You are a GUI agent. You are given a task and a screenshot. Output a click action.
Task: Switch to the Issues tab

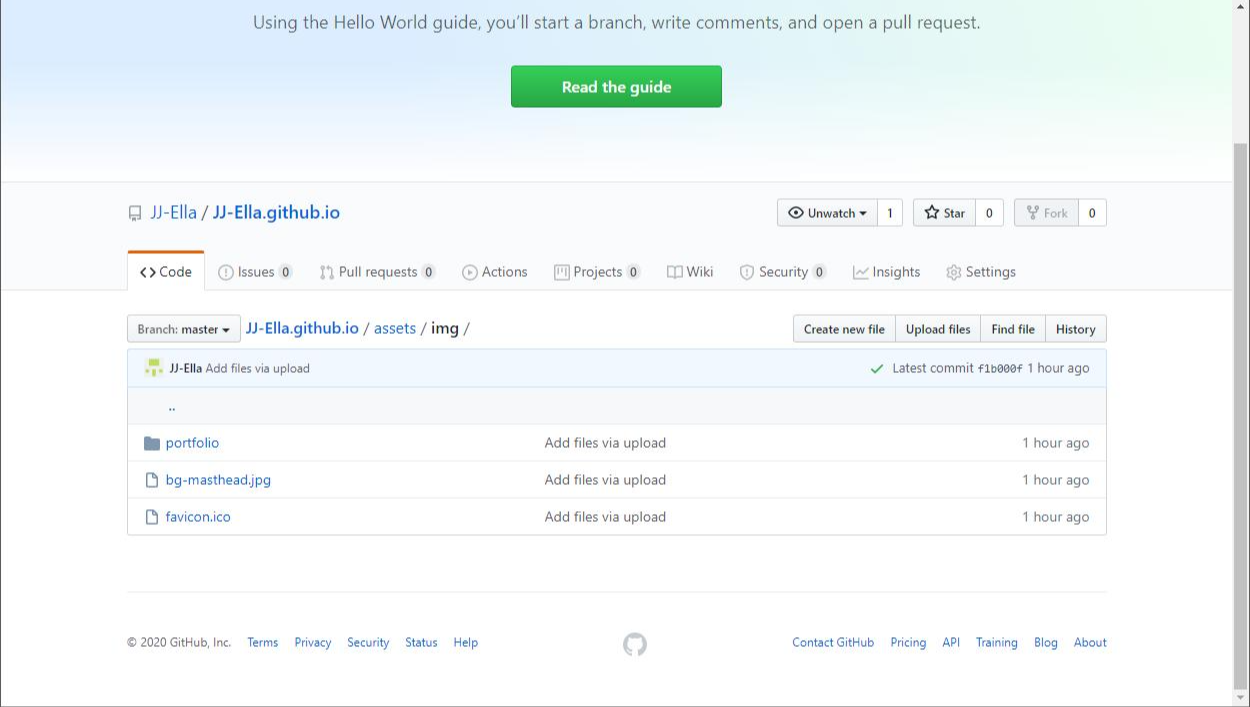click(255, 272)
